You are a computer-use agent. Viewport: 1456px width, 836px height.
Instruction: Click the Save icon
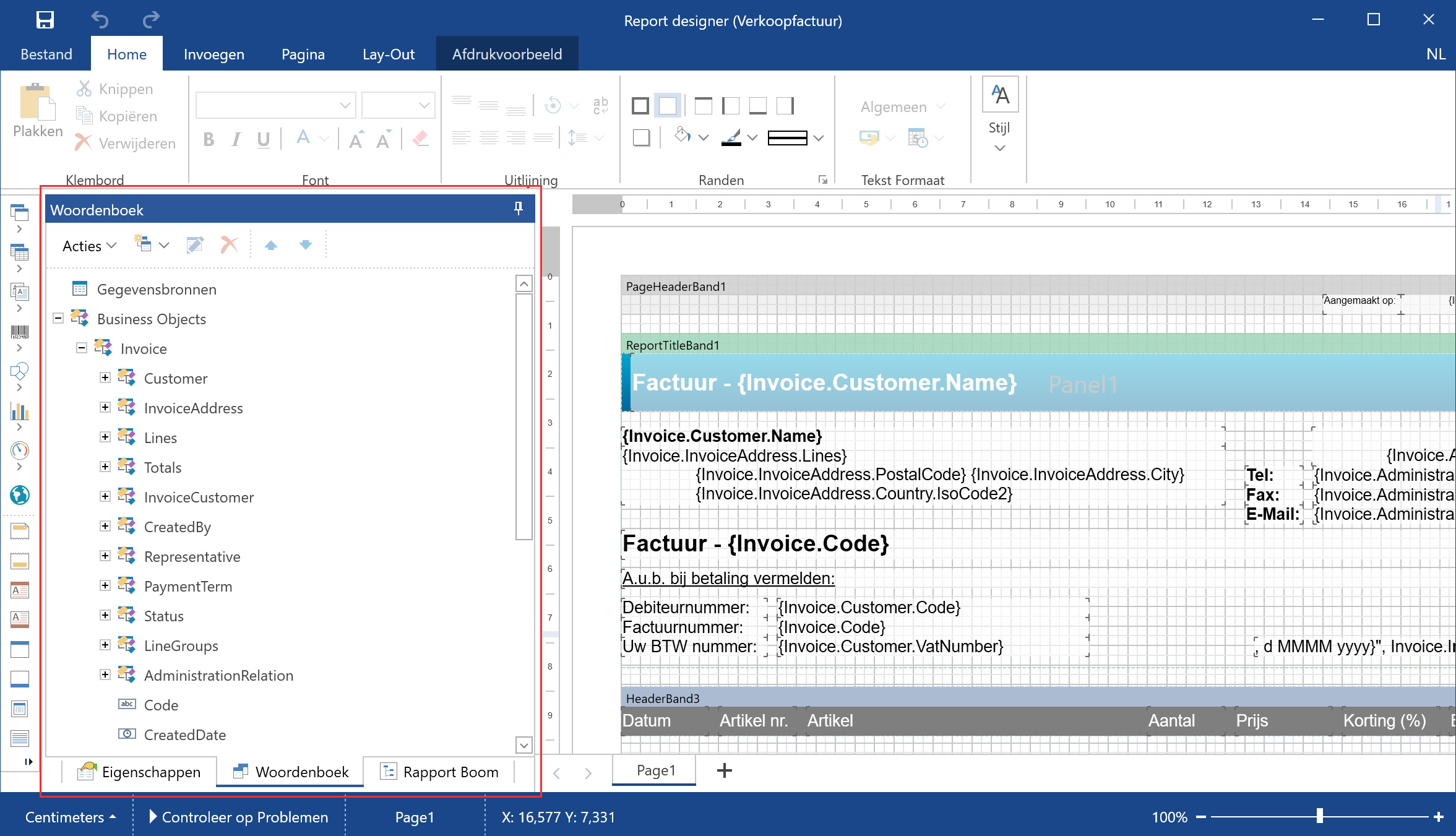(45, 20)
